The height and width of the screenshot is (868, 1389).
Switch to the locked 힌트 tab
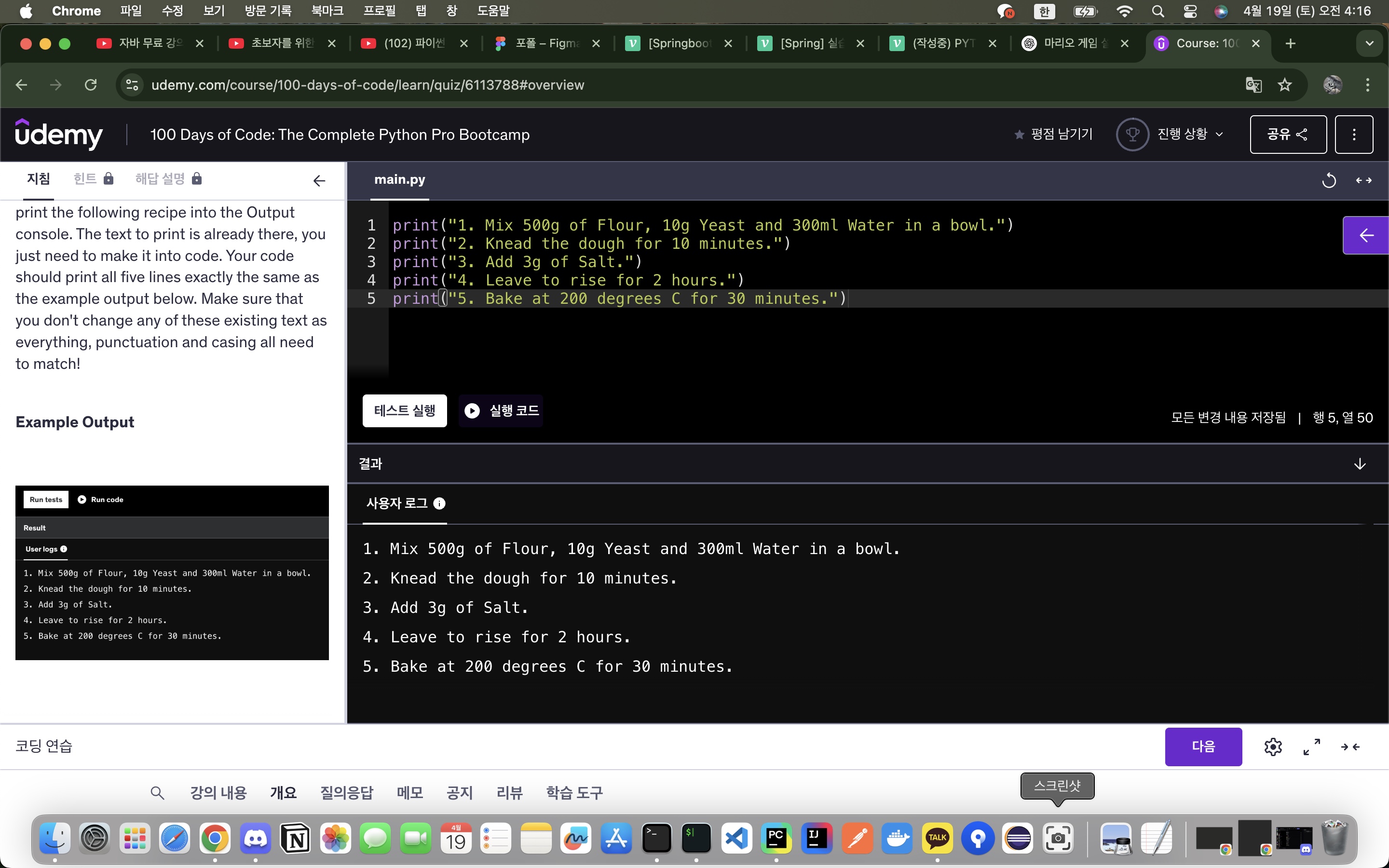tap(85, 178)
